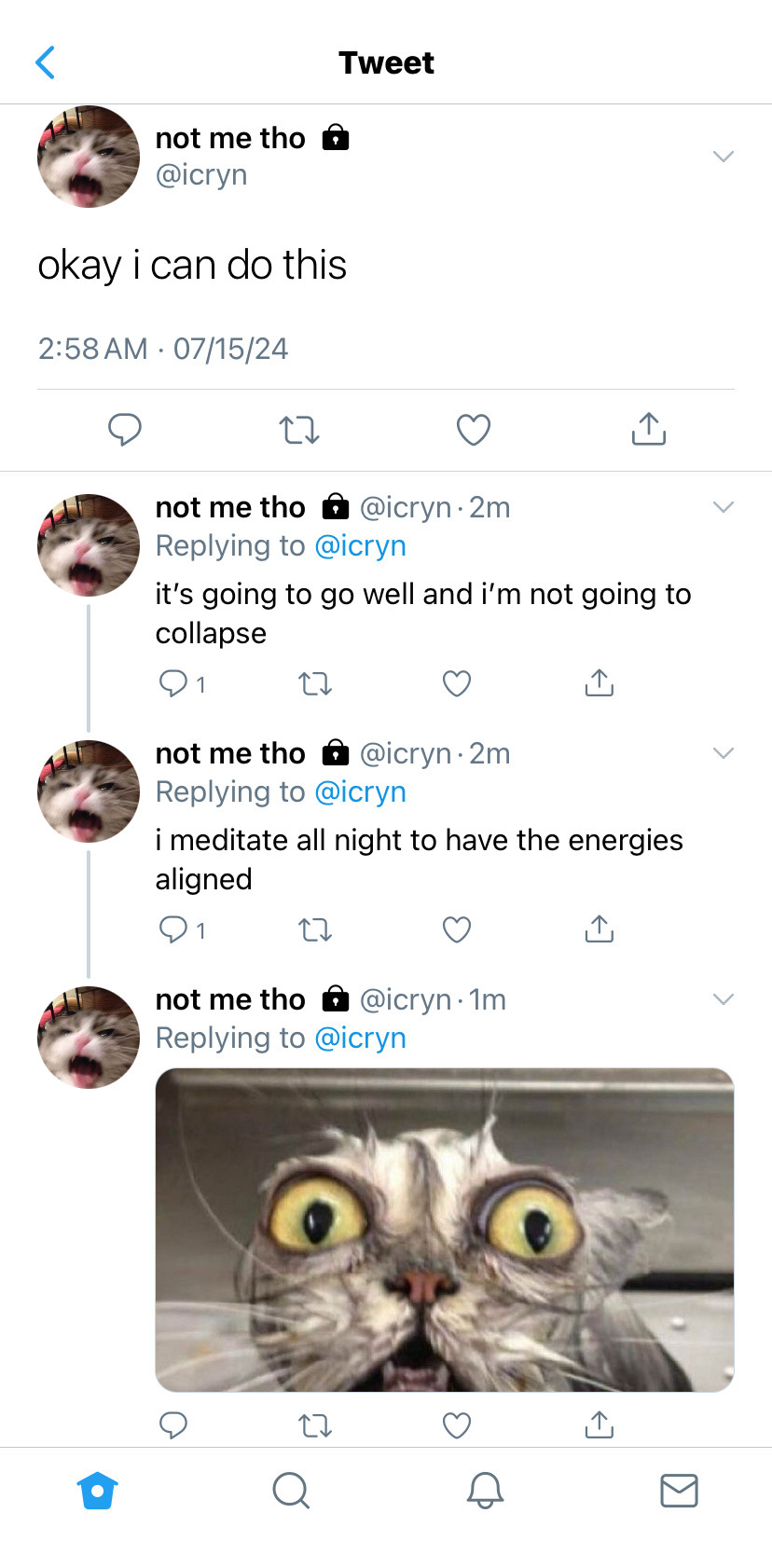
Task: Like the main tweet "okay i can do this"
Action: pos(474,430)
